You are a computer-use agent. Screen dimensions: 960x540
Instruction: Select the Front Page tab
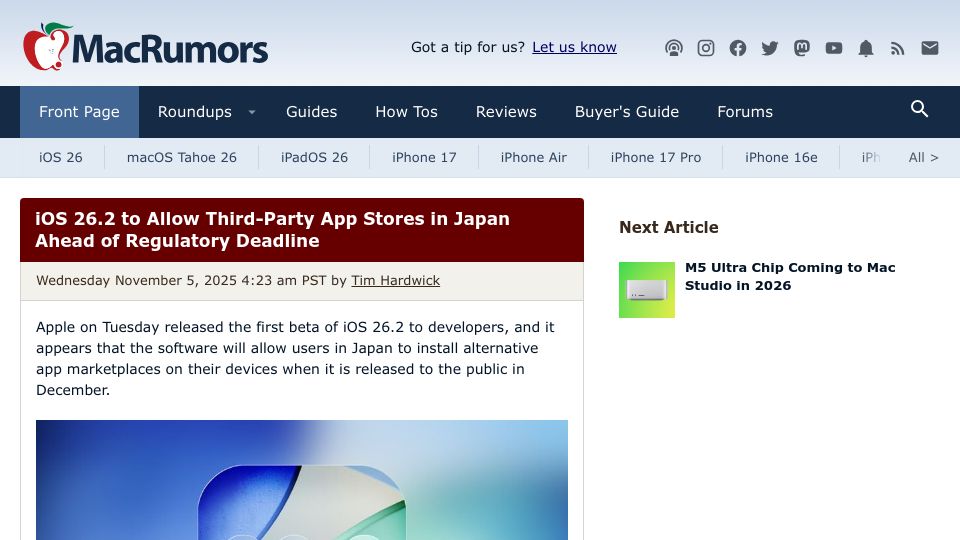[79, 111]
